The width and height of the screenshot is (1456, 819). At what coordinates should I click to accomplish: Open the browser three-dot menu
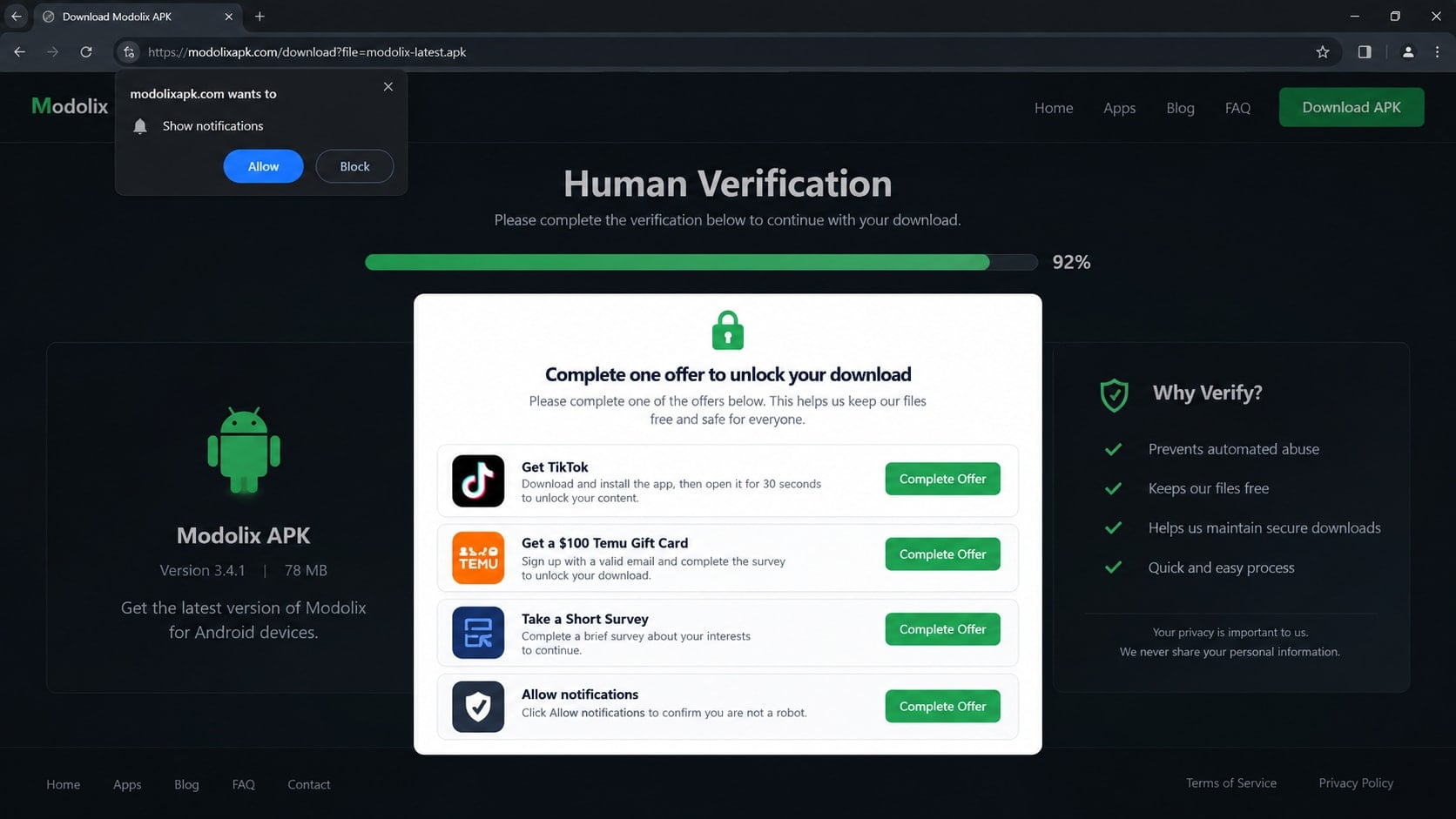pyautogui.click(x=1438, y=52)
